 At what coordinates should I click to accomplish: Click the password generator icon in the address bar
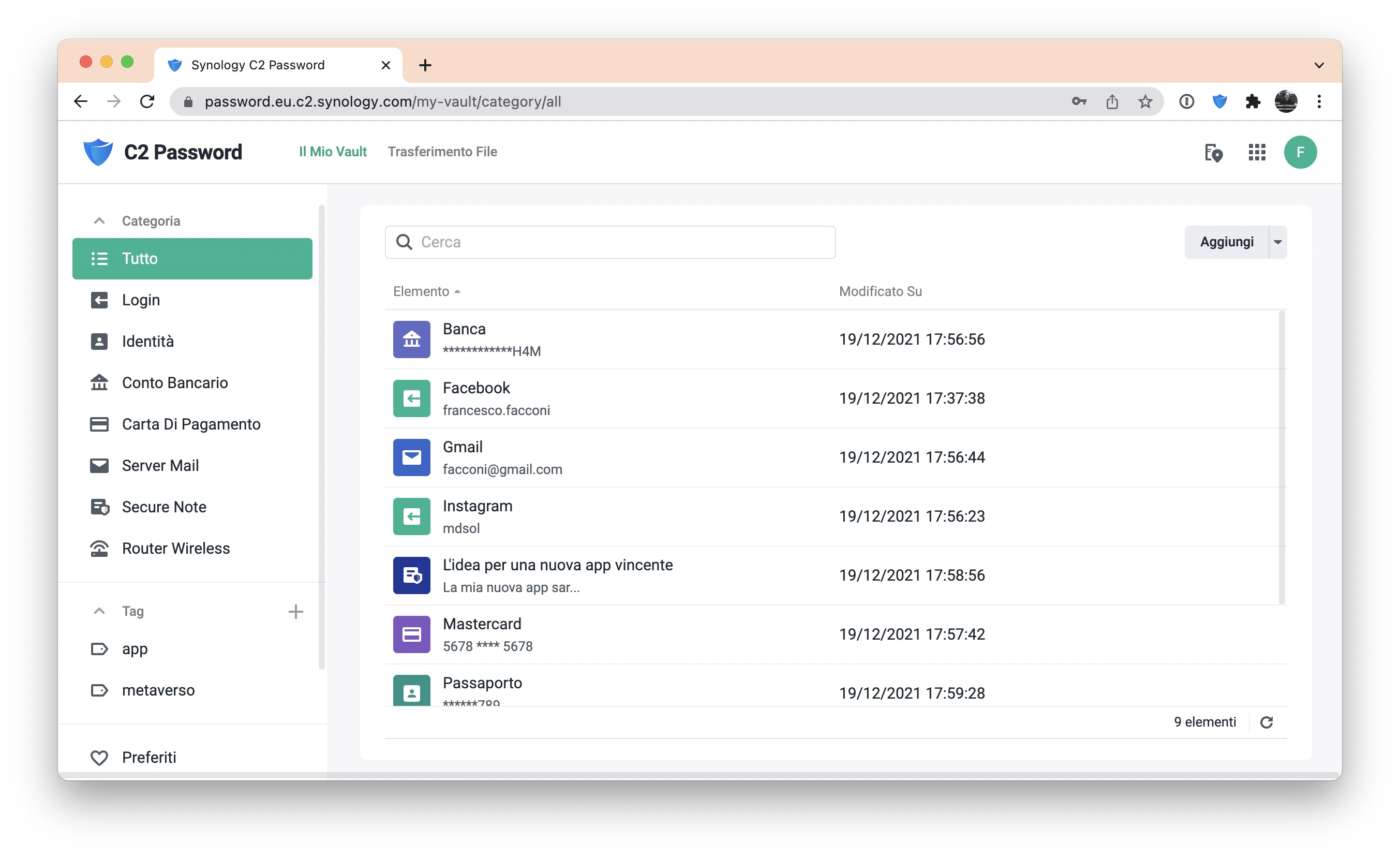click(1079, 101)
